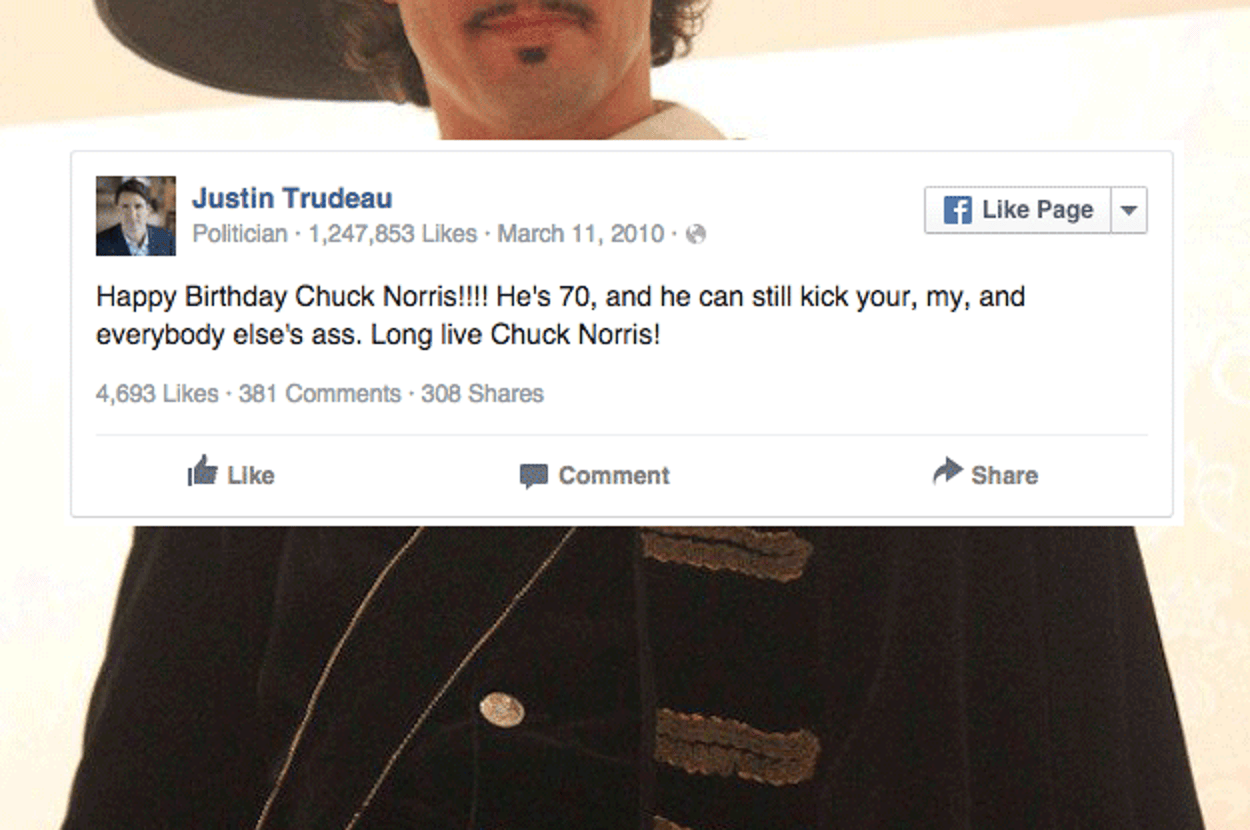Image resolution: width=1250 pixels, height=830 pixels.
Task: Click the 1,247,853 Likes page count
Action: point(392,234)
